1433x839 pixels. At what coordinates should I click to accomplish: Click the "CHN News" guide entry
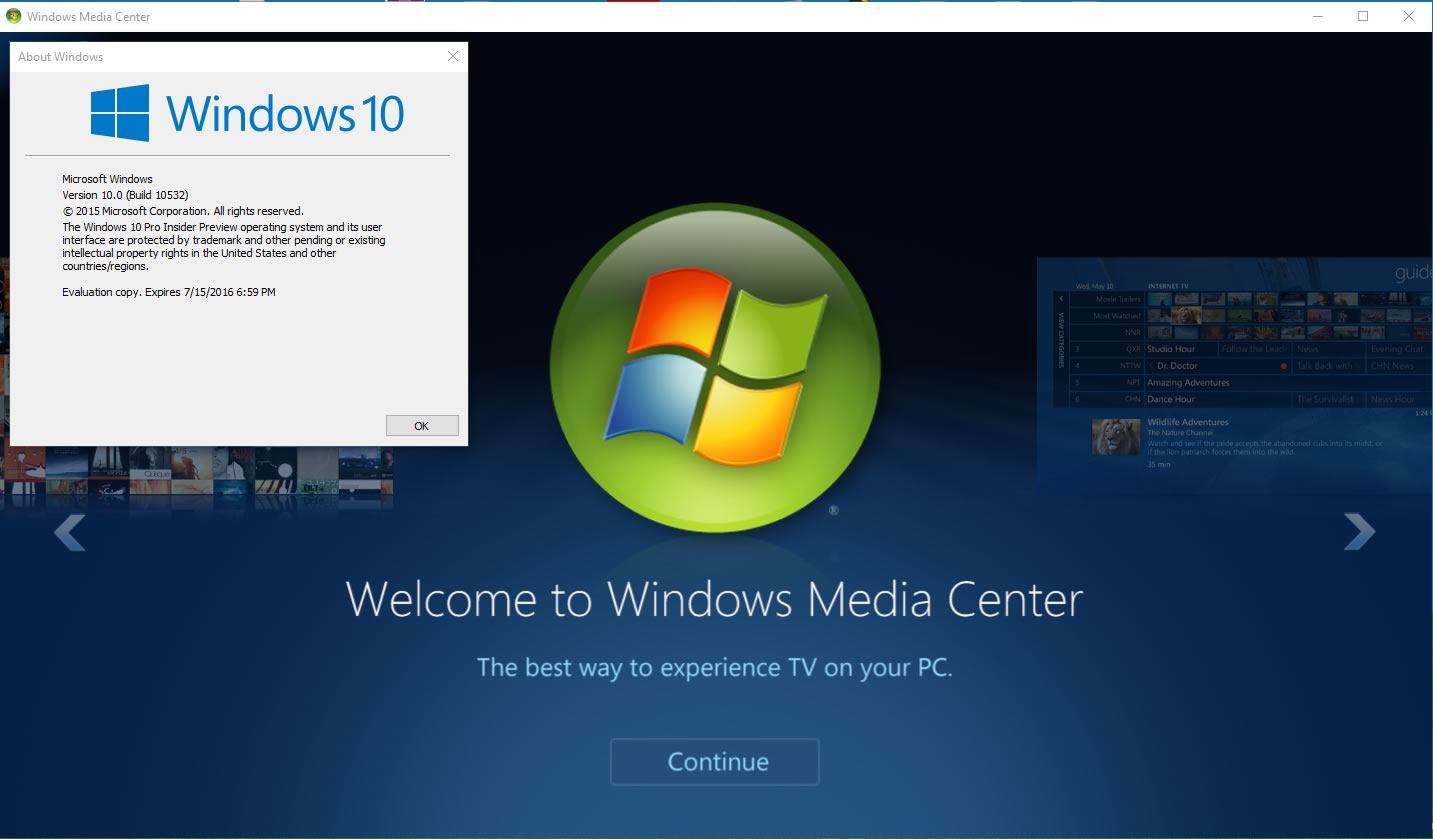click(x=1392, y=366)
